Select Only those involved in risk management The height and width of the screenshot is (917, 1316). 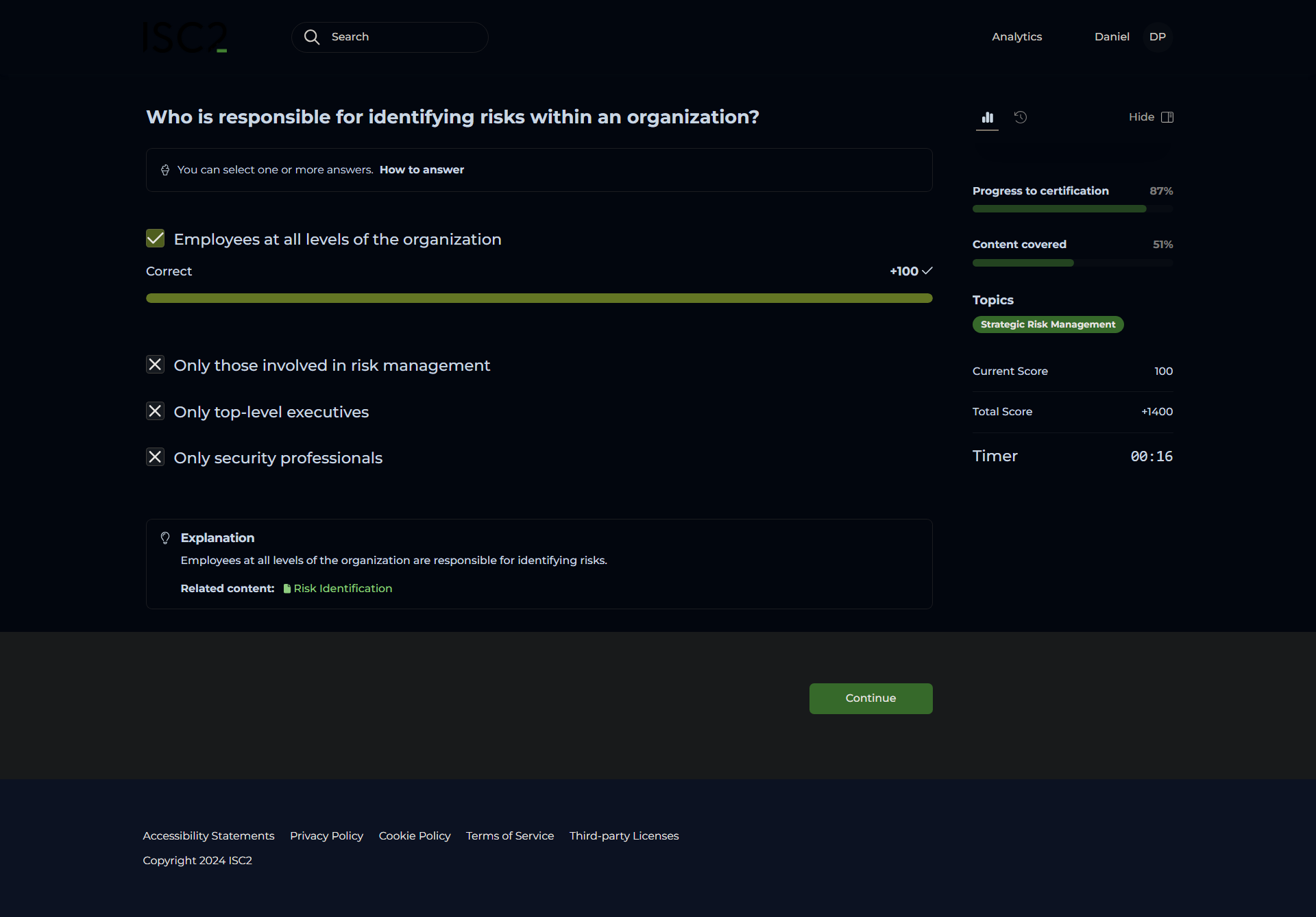point(156,365)
